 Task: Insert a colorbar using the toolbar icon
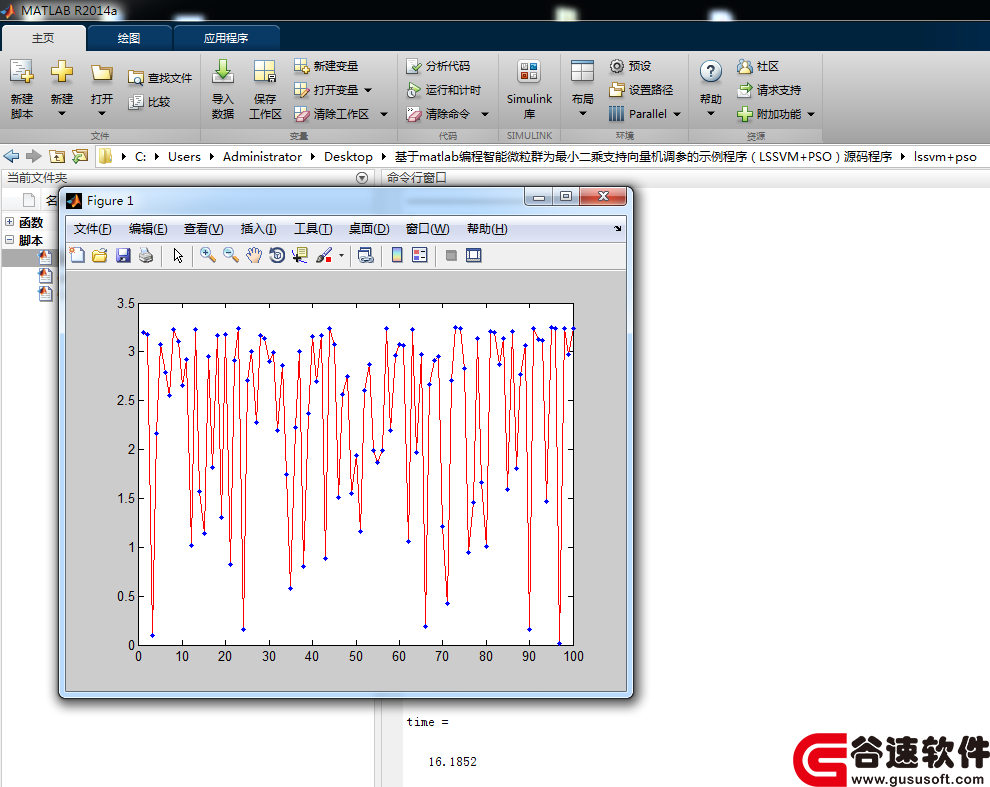(397, 255)
